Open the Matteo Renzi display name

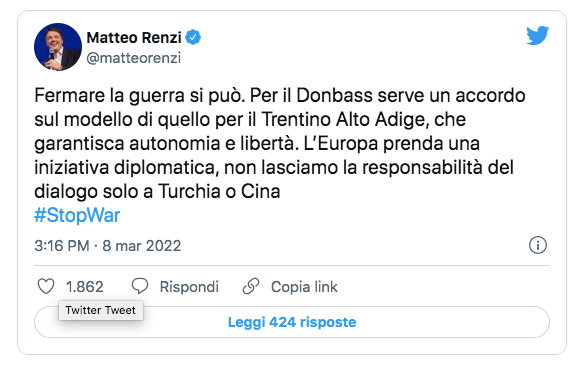(134, 38)
